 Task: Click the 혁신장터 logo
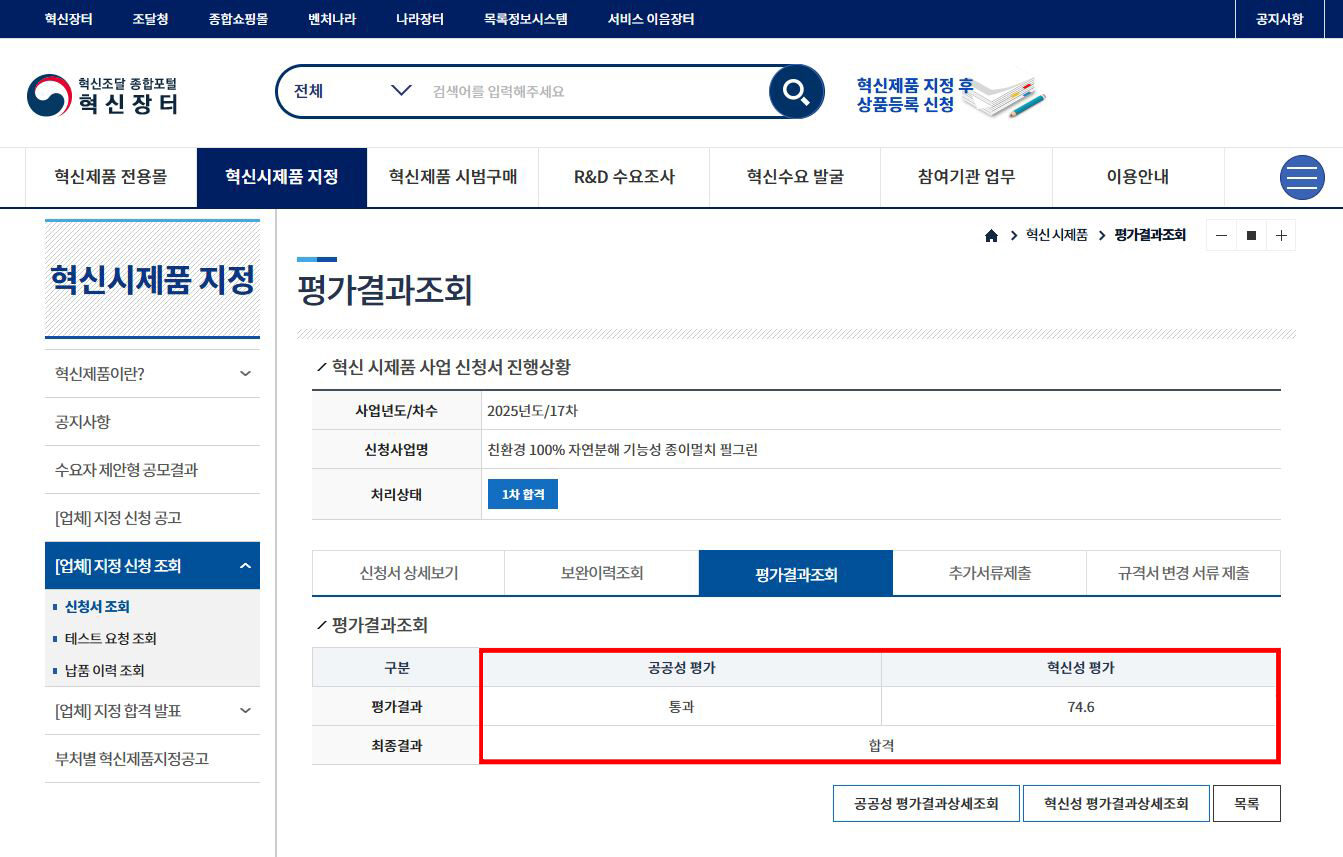click(x=103, y=94)
